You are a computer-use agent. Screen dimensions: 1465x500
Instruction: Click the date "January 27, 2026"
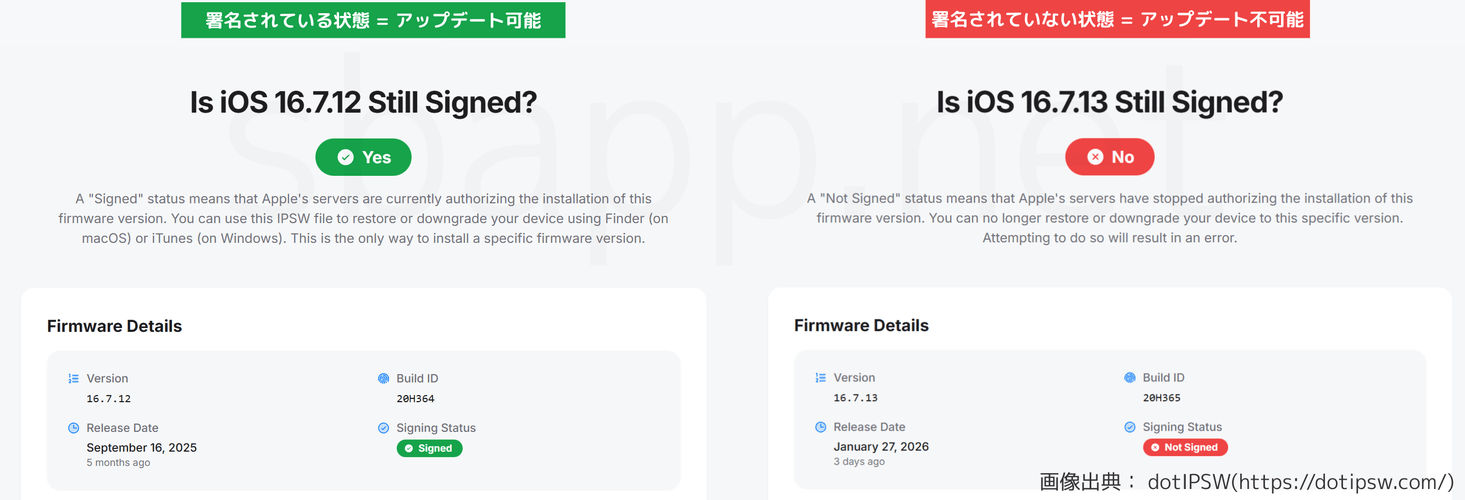(x=881, y=446)
